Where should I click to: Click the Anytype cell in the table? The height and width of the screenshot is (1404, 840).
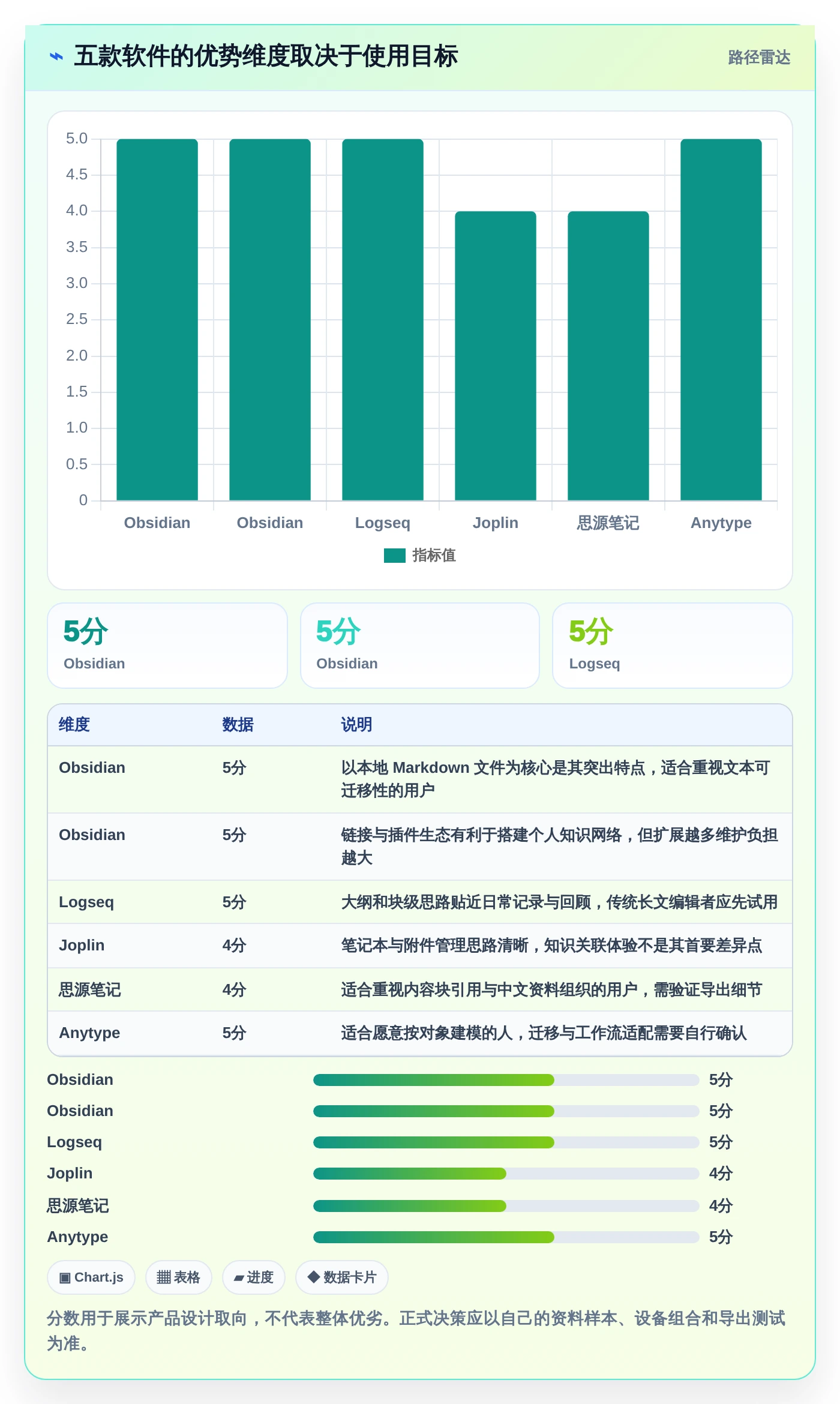[89, 1033]
